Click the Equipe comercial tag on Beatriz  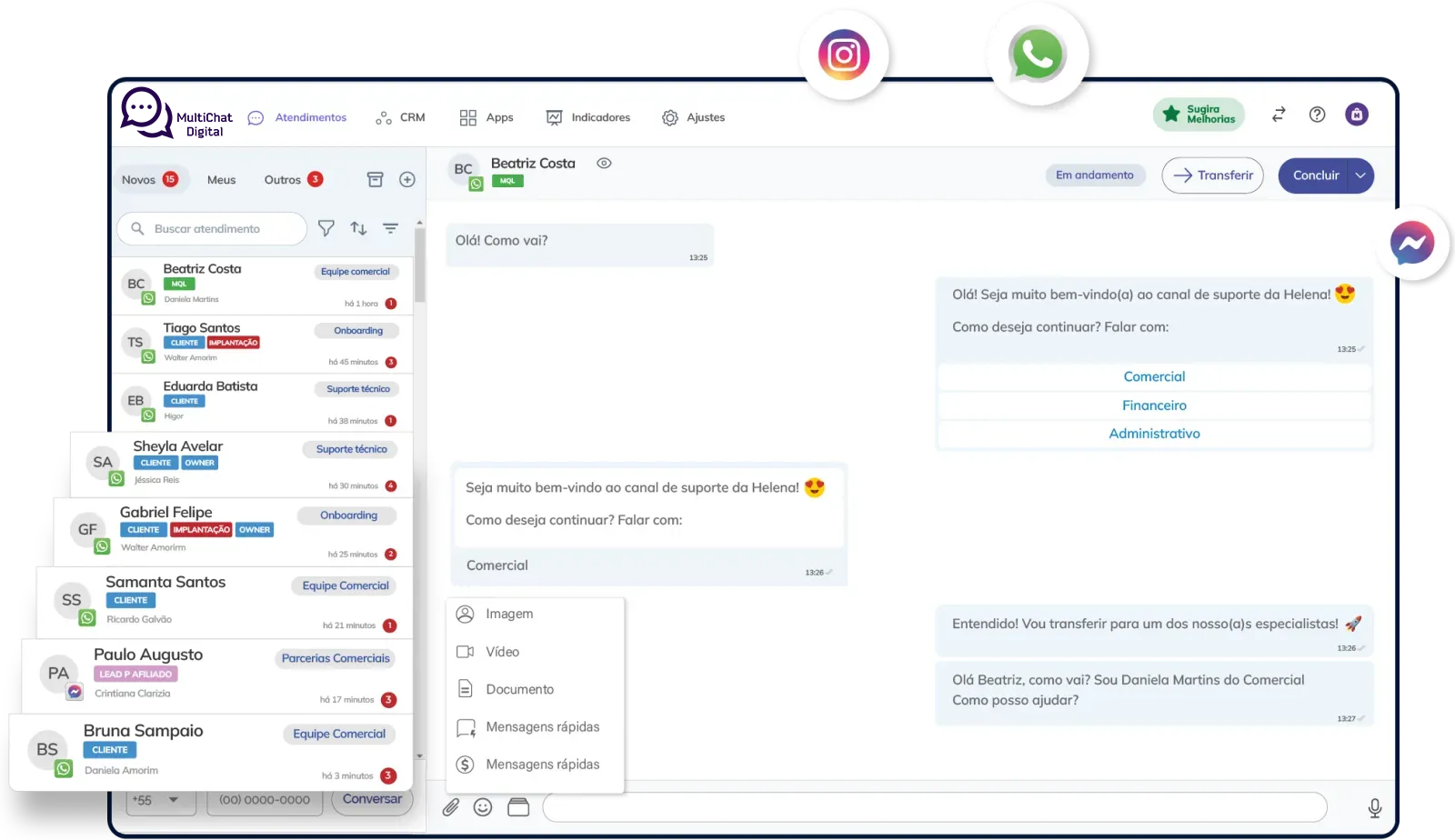tap(356, 272)
